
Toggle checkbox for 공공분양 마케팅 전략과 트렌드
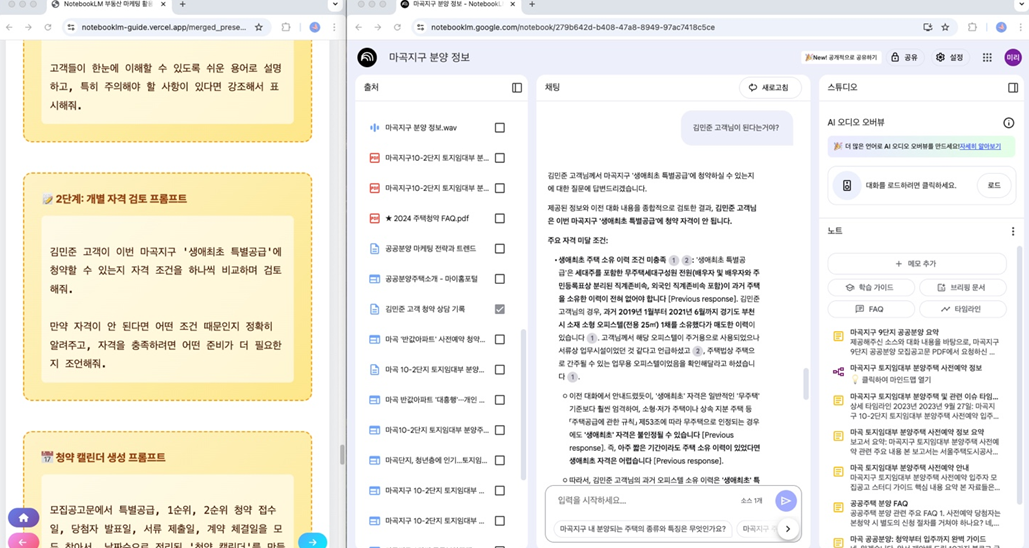tap(499, 248)
